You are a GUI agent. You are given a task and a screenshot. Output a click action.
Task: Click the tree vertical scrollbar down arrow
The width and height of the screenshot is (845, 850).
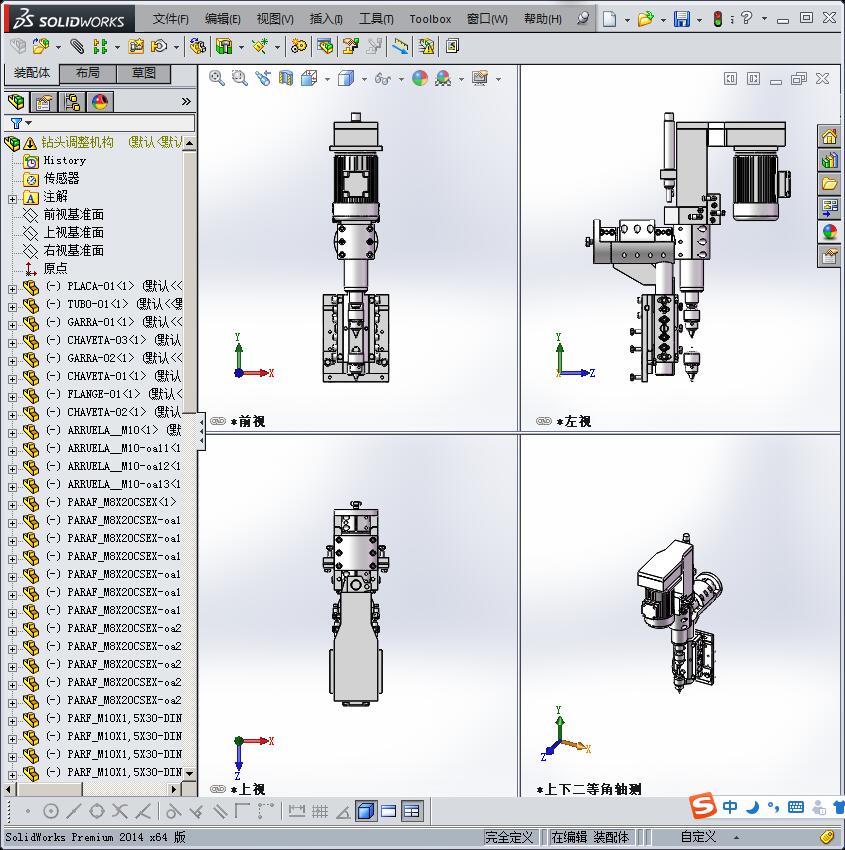[x=189, y=773]
